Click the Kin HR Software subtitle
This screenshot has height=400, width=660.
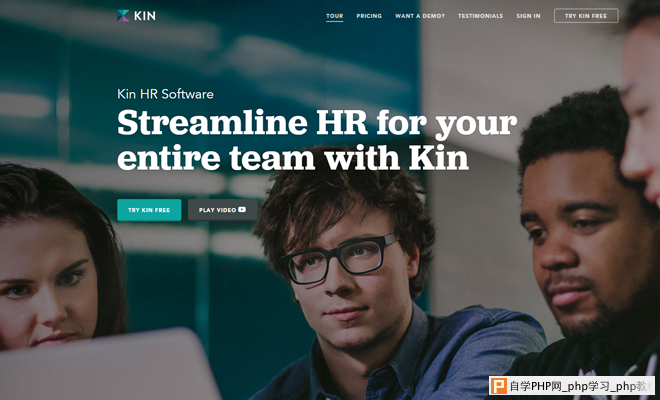click(165, 93)
